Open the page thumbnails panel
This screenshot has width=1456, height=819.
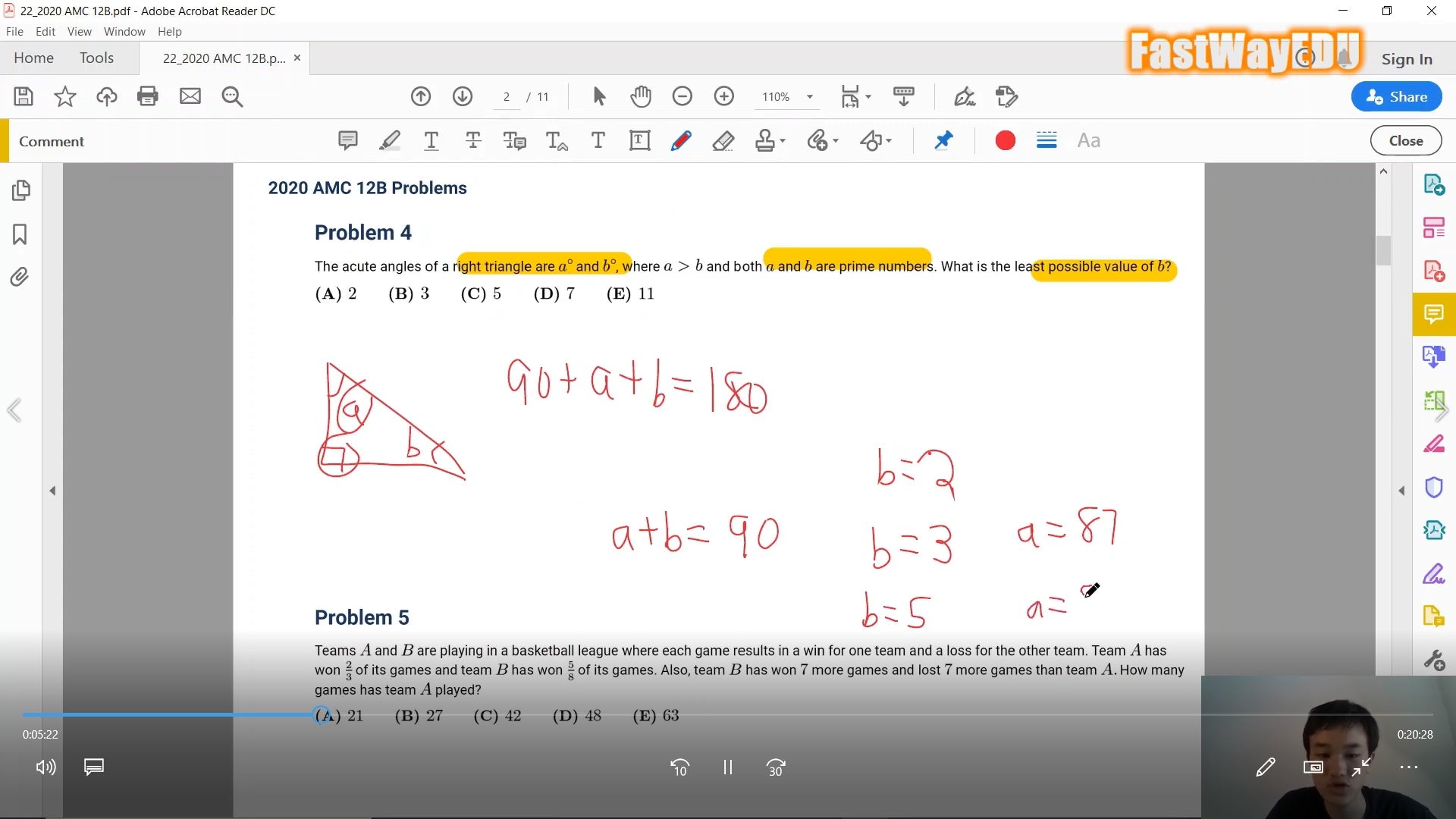point(20,190)
